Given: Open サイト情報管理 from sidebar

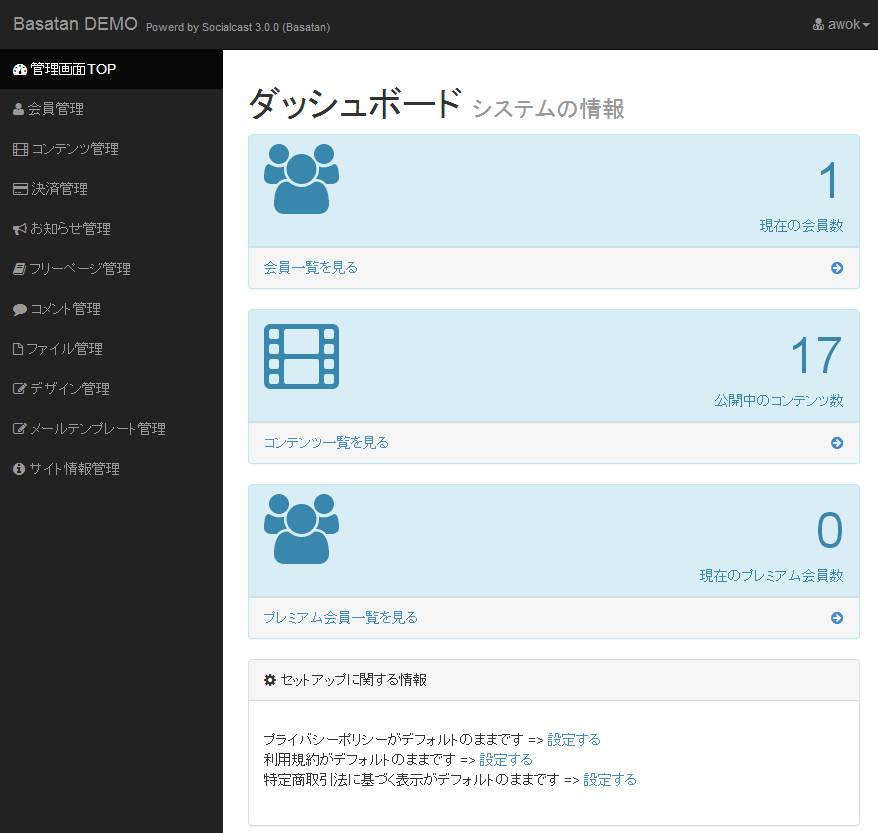Looking at the screenshot, I should (x=74, y=469).
